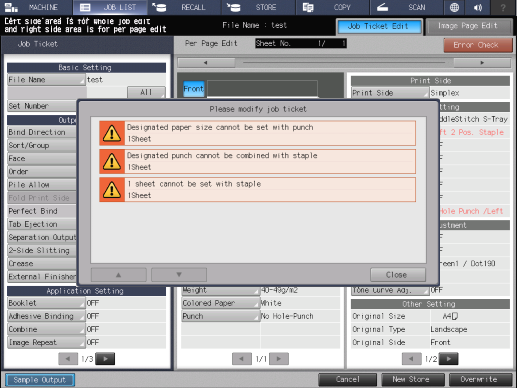Switch to the Image Page Edit tab
Viewport: 517px width, 388px height.
[x=468, y=26]
